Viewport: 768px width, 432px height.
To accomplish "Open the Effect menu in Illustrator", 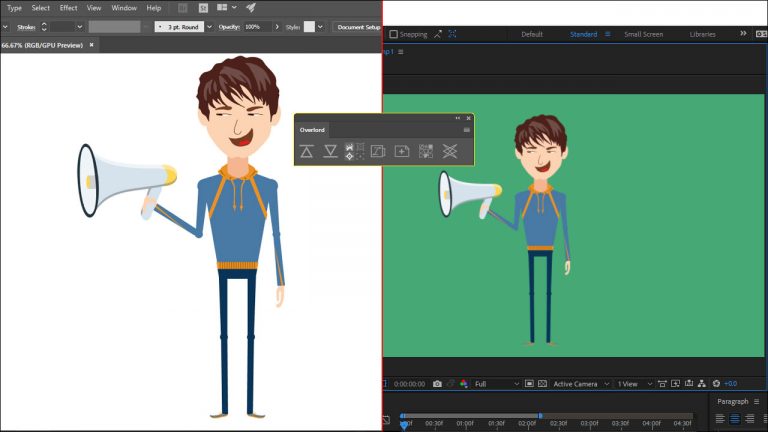I will click(x=69, y=8).
